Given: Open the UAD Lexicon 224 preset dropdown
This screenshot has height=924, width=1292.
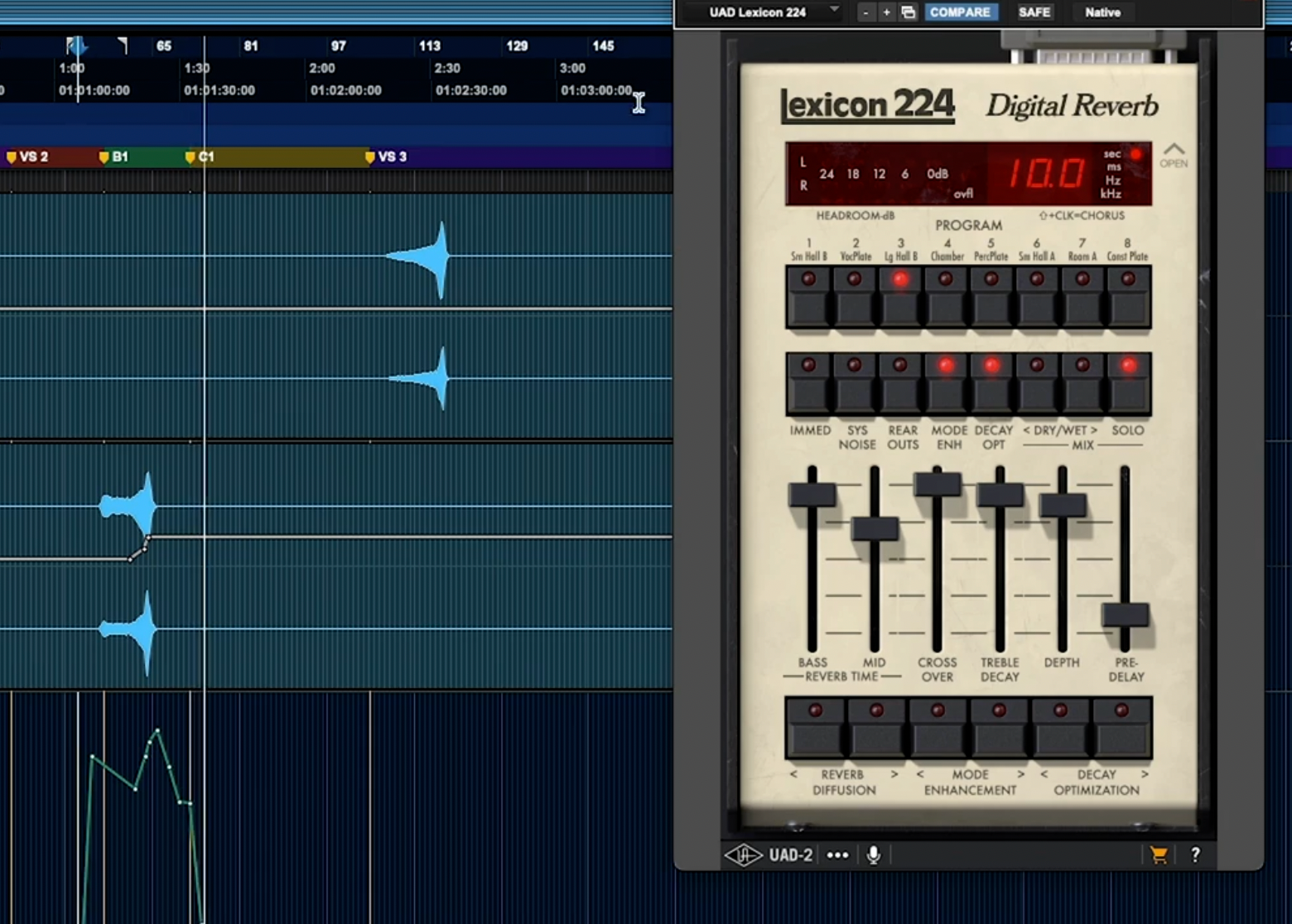Looking at the screenshot, I should tap(772, 12).
